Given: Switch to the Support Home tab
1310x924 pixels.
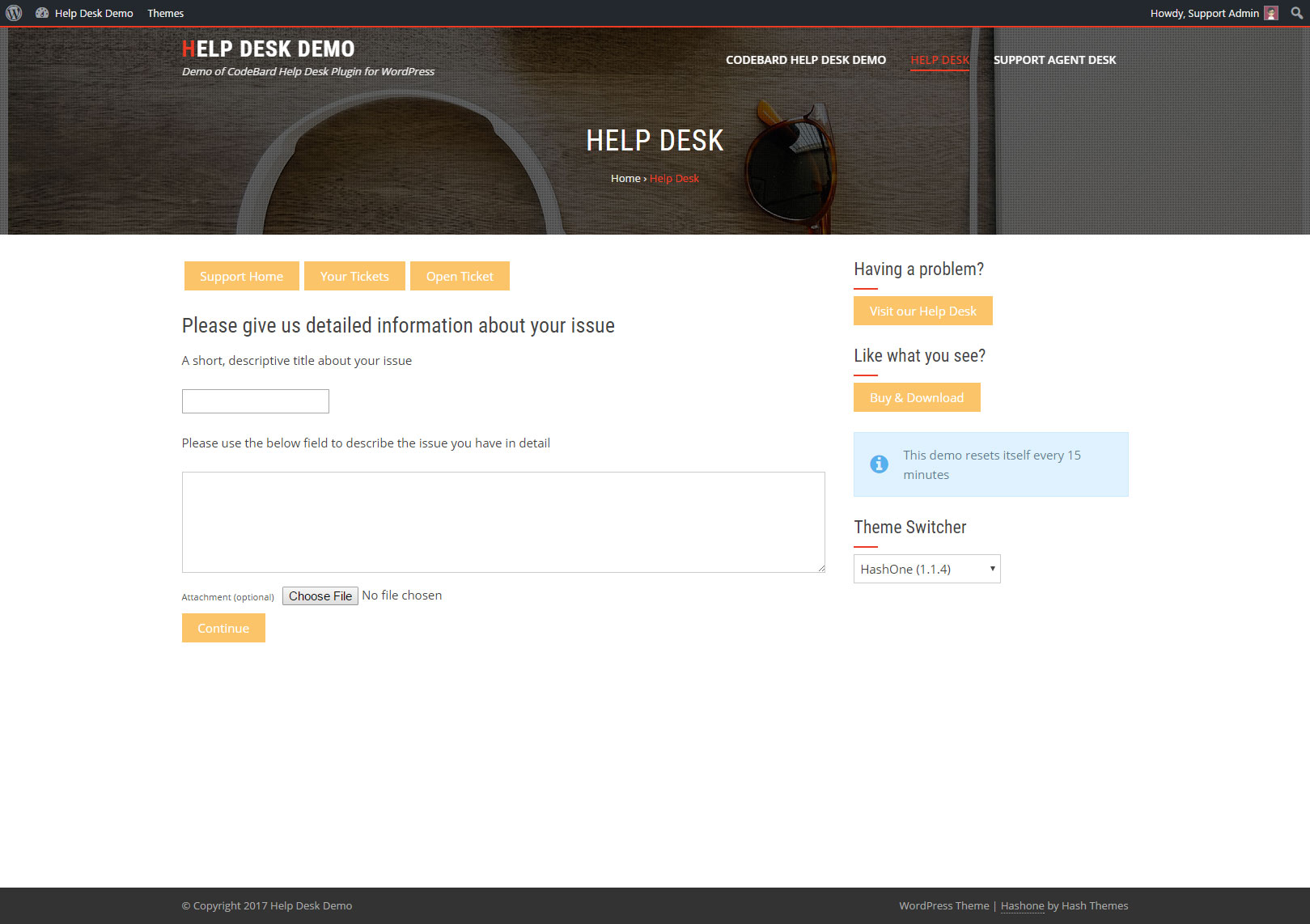Looking at the screenshot, I should [x=242, y=276].
